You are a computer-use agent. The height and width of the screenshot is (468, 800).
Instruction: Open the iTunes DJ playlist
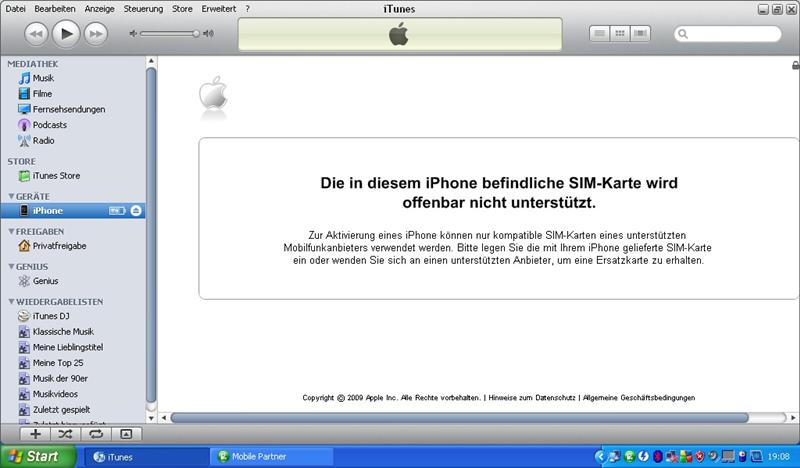51,316
